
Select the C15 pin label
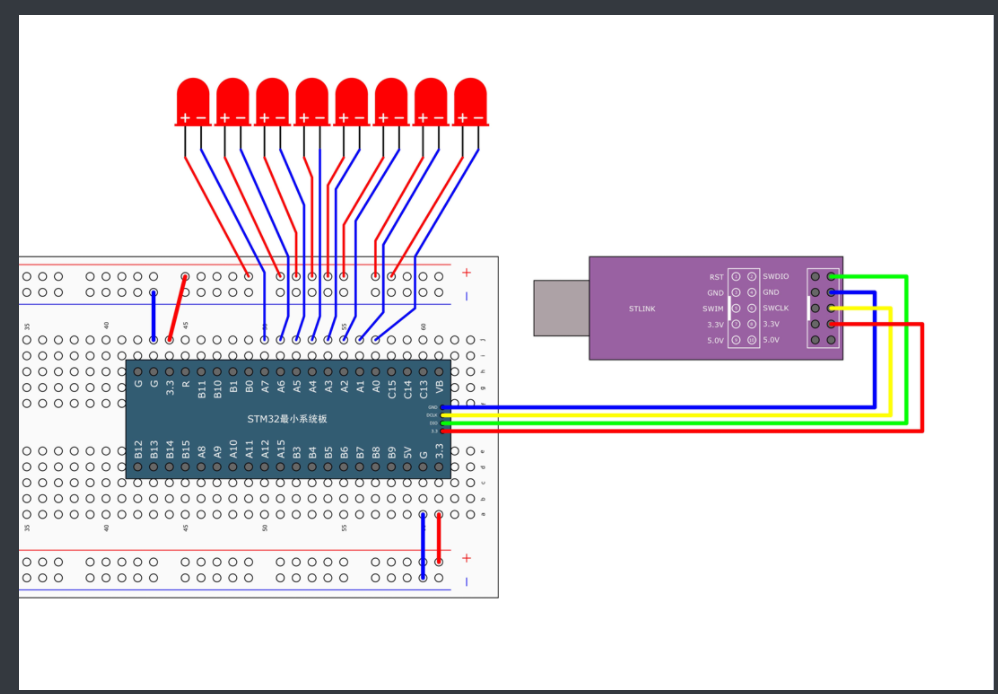tap(391, 389)
